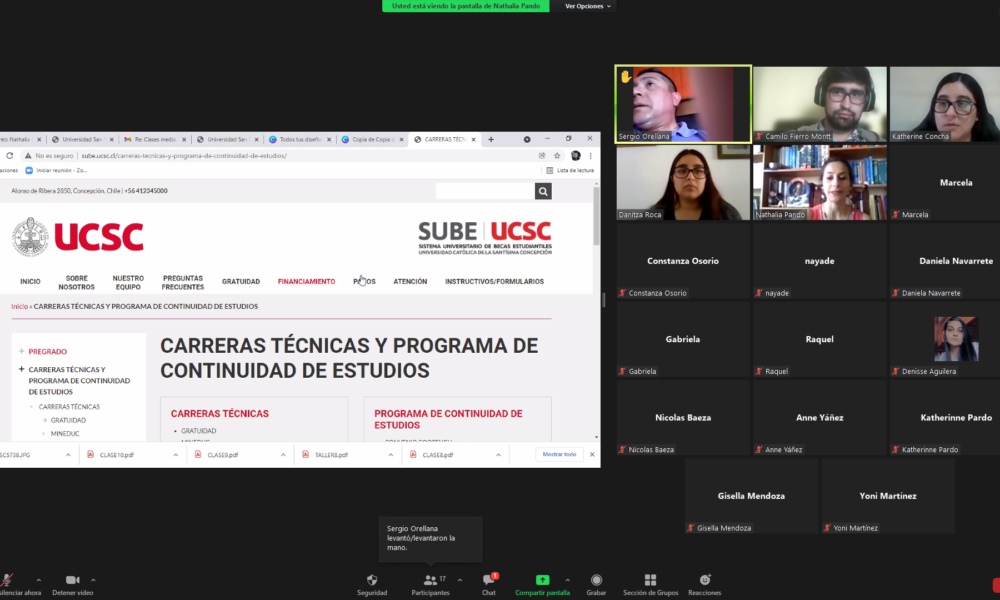Follow the Inicio breadcrumb link
Screen dimensions: 1000x600
click(19, 307)
